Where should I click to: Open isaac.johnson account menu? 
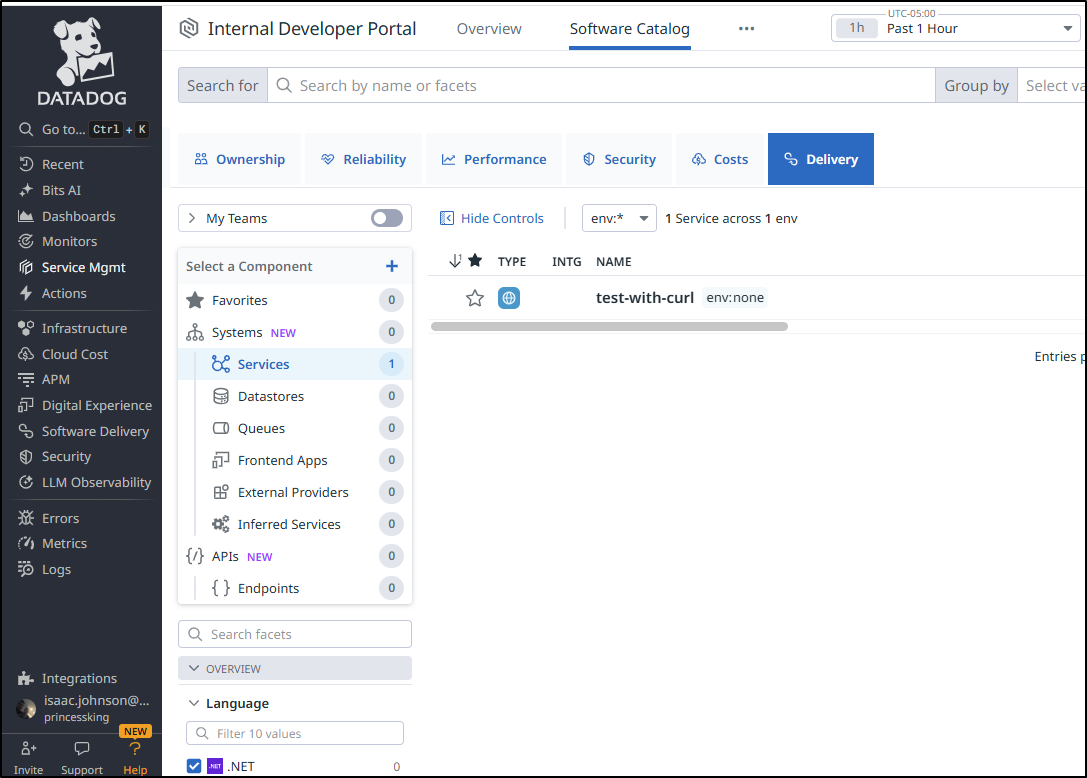[x=82, y=708]
